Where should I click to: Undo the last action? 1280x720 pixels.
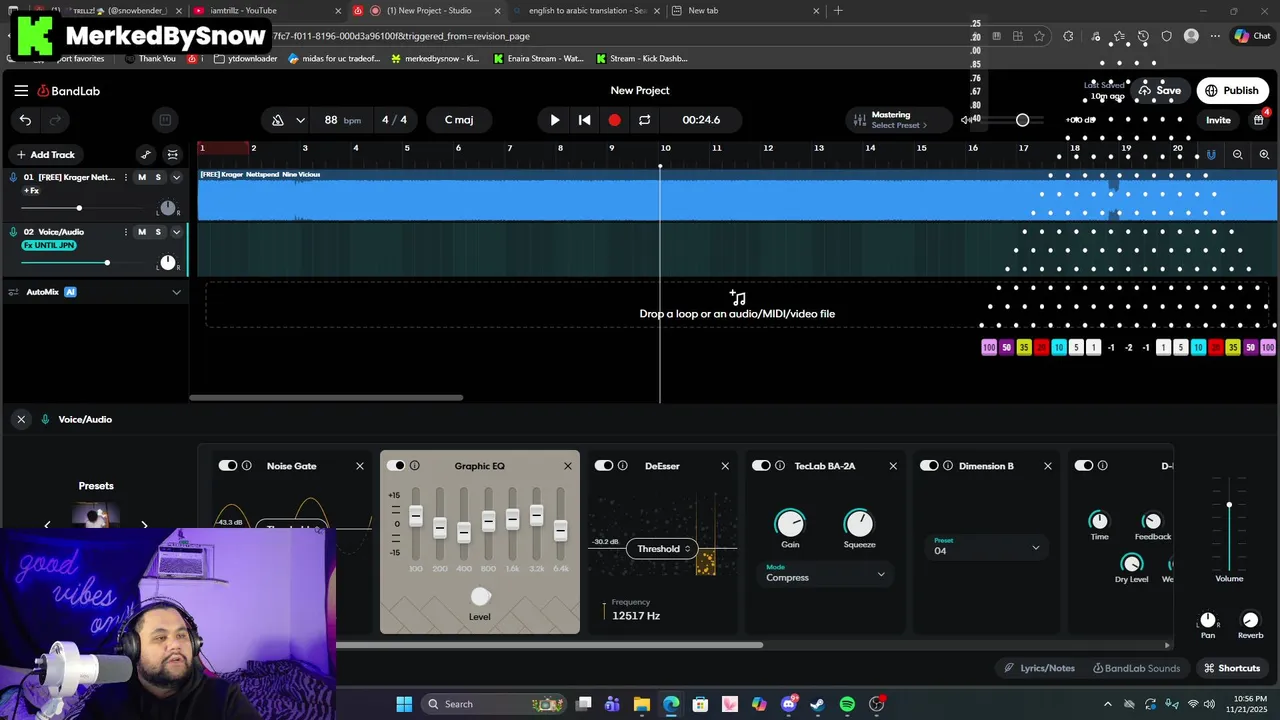pyautogui.click(x=25, y=120)
